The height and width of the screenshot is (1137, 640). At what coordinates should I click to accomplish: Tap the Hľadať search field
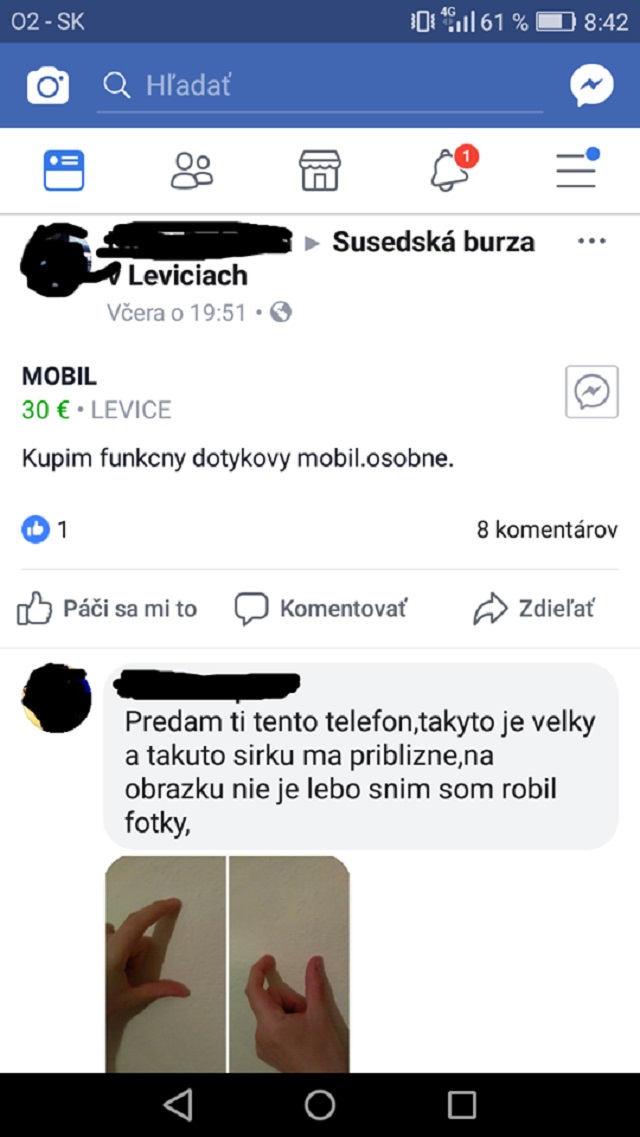(320, 86)
